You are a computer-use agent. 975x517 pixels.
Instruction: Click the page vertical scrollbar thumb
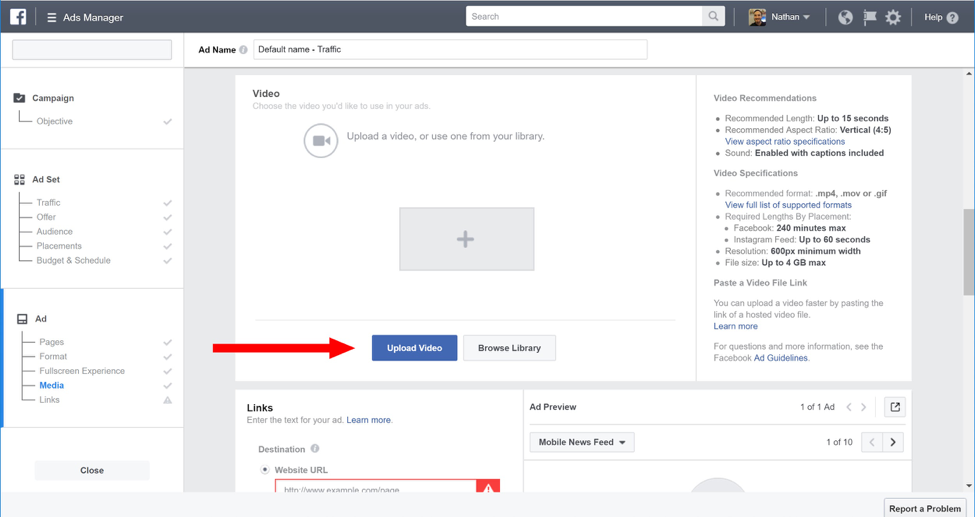tap(969, 252)
